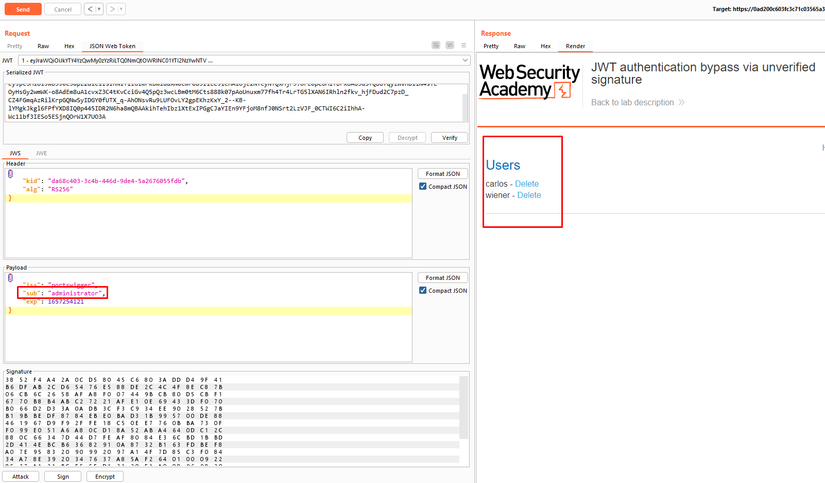
Task: Click the Web Security Academy logo
Action: coord(530,81)
